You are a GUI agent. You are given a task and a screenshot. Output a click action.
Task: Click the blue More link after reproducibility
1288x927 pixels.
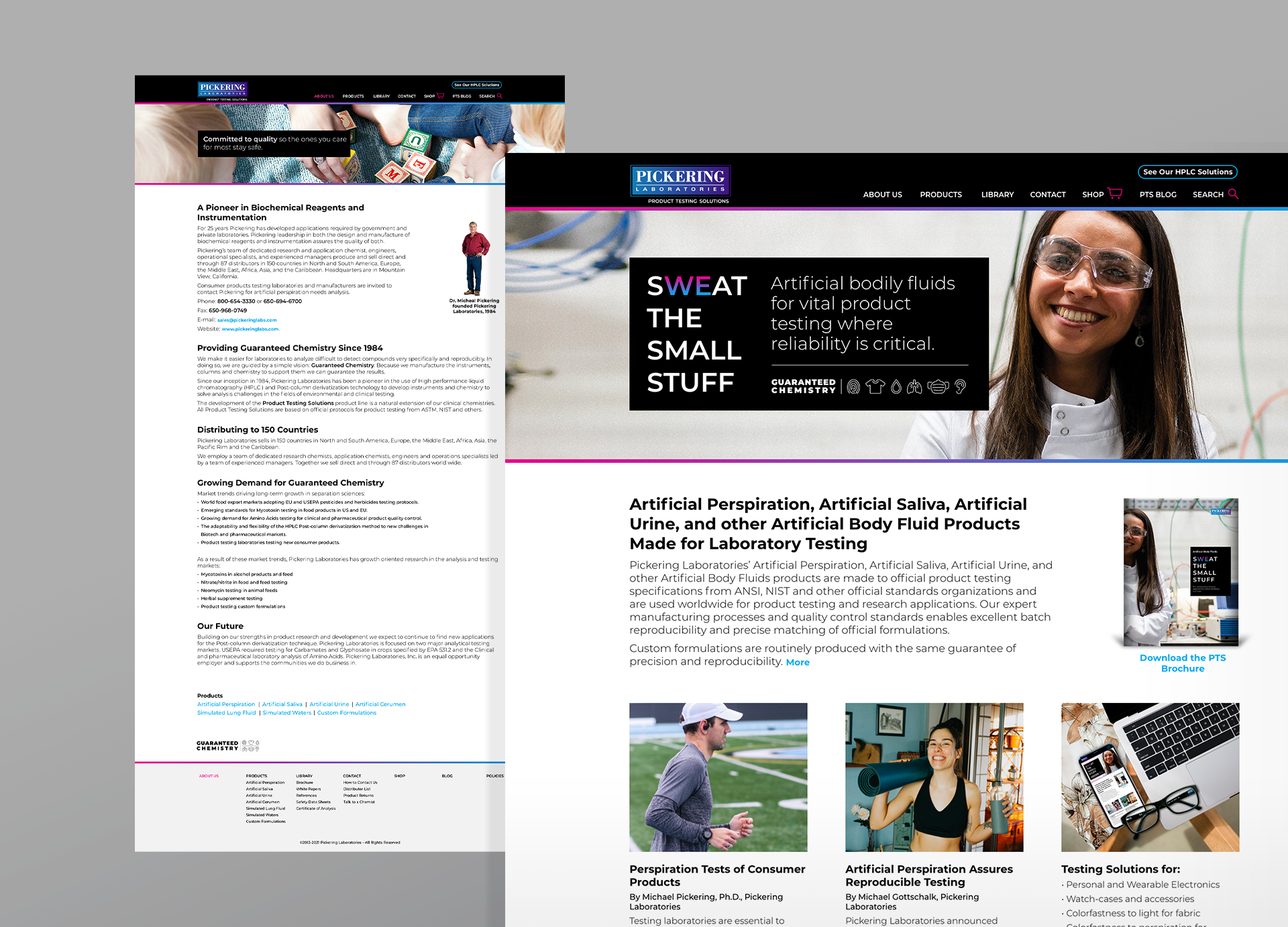pyautogui.click(x=798, y=662)
